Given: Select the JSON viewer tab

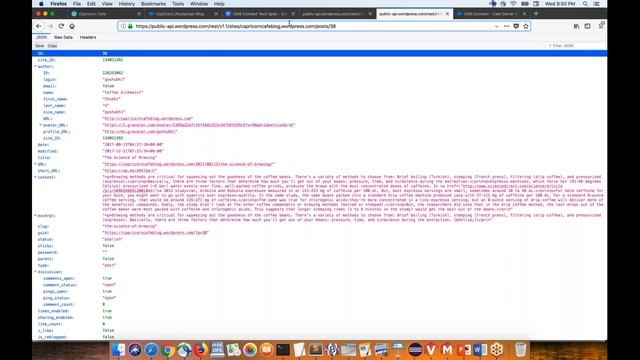Looking at the screenshot, I should 41,37.
